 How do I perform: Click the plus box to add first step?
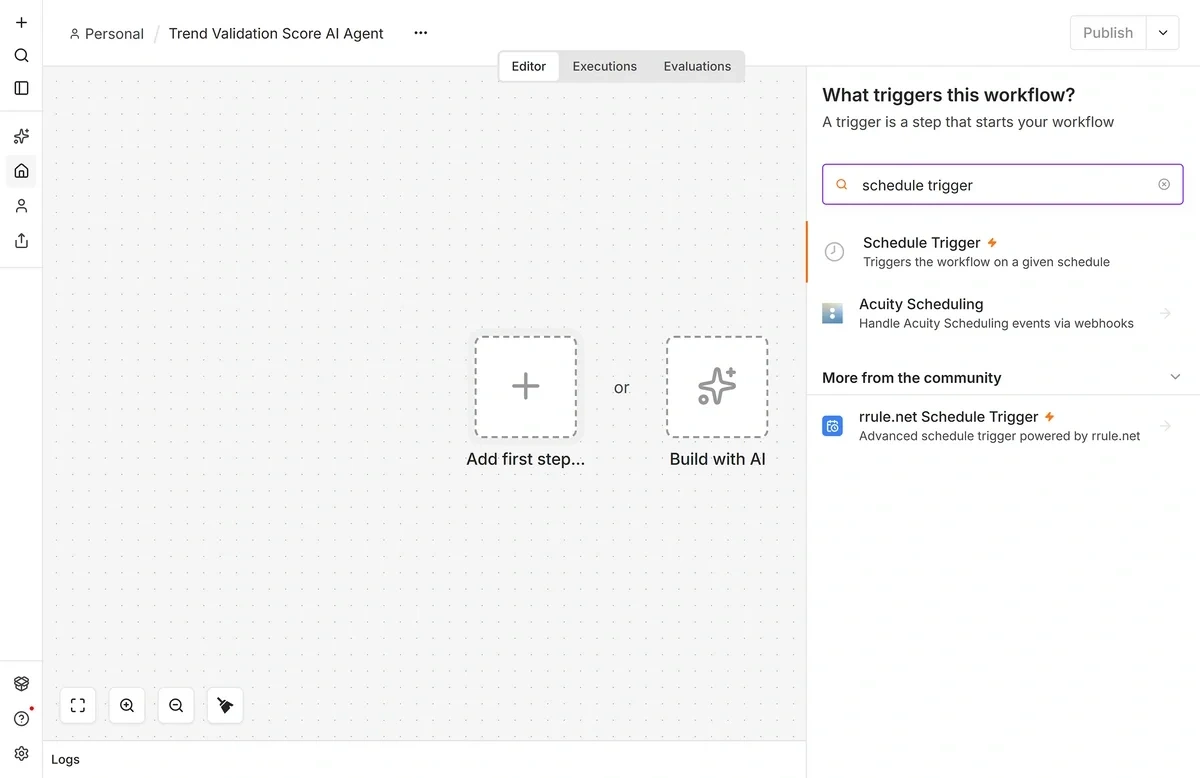click(526, 387)
